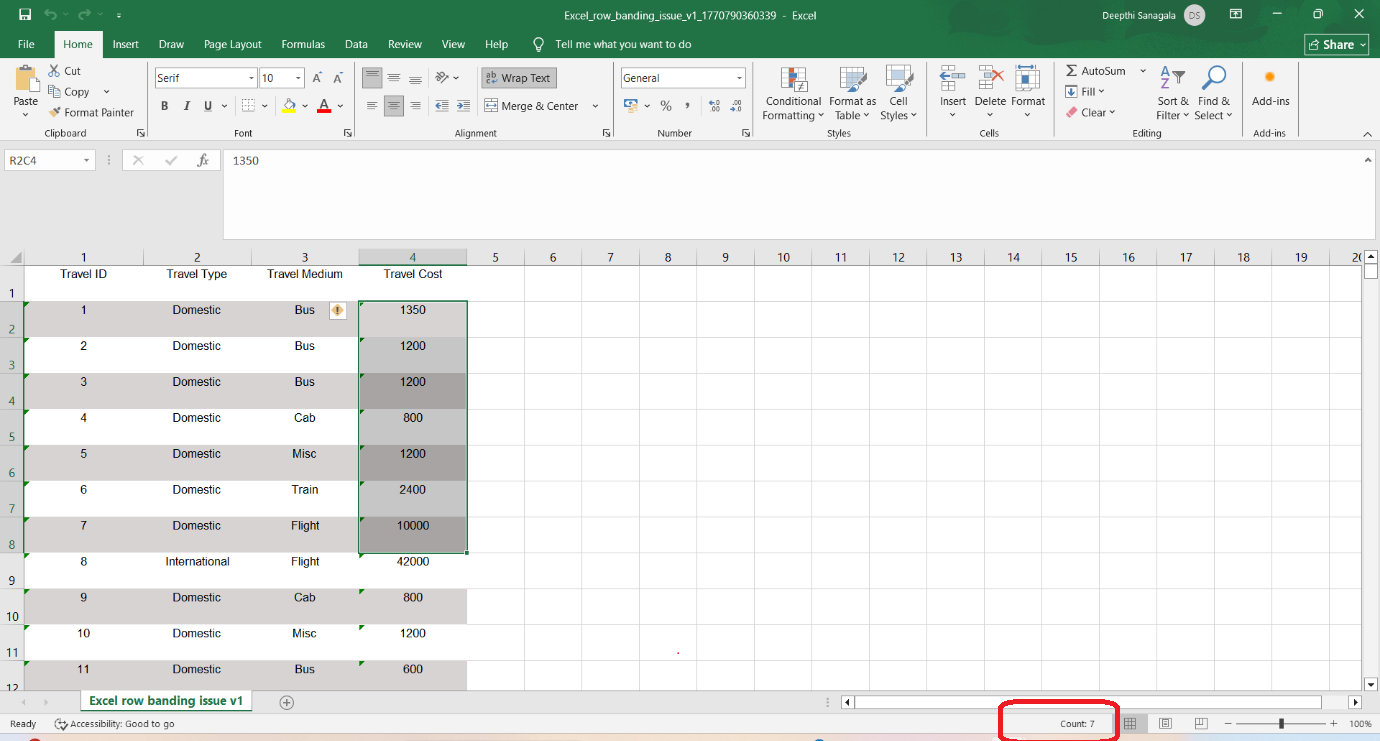1380x741 pixels.
Task: Click the Save icon in title bar
Action: tap(25, 15)
